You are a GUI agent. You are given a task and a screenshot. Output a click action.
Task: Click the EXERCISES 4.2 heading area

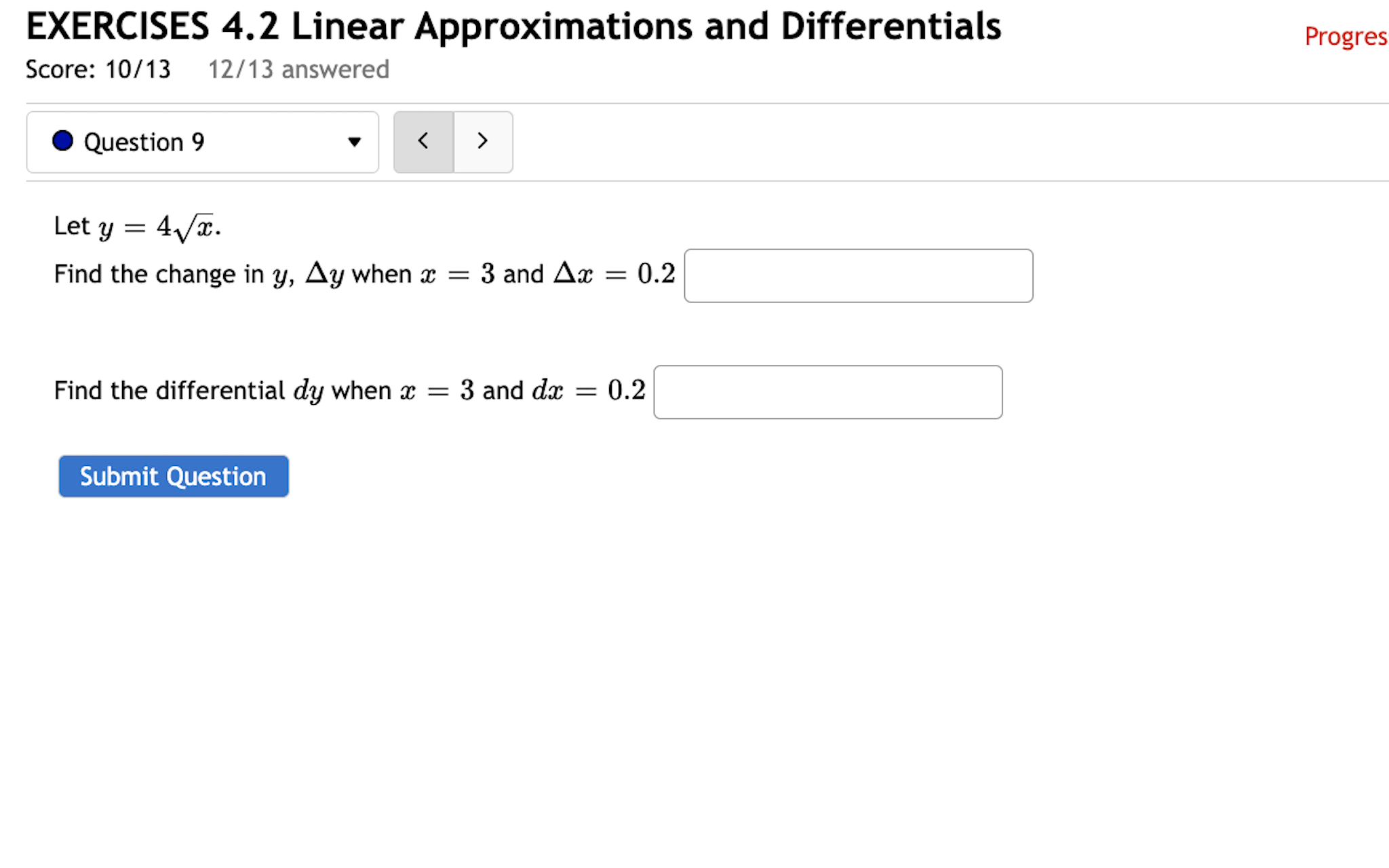(514, 26)
